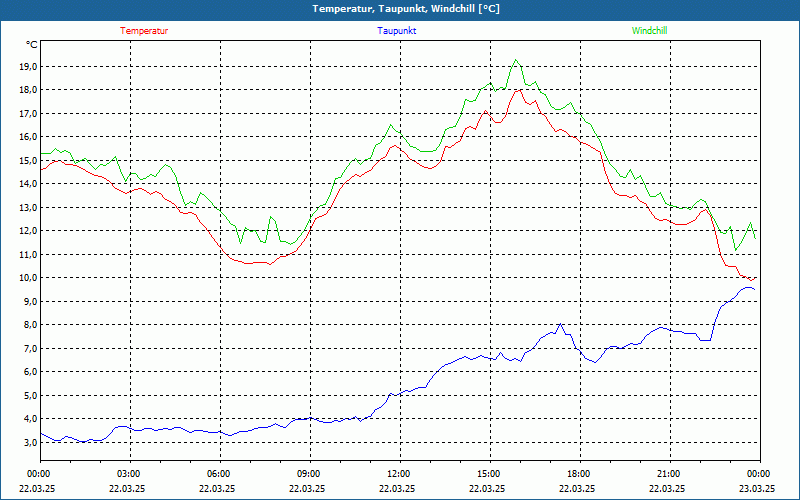This screenshot has width=800, height=500.
Task: Click the 18:00 time axis label
Action: point(579,474)
